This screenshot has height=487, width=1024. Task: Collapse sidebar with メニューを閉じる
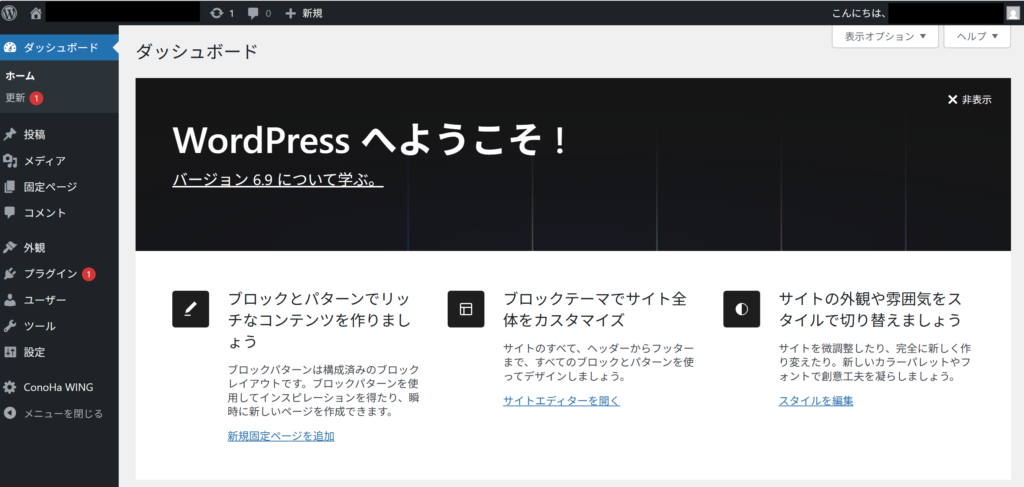pos(62,413)
